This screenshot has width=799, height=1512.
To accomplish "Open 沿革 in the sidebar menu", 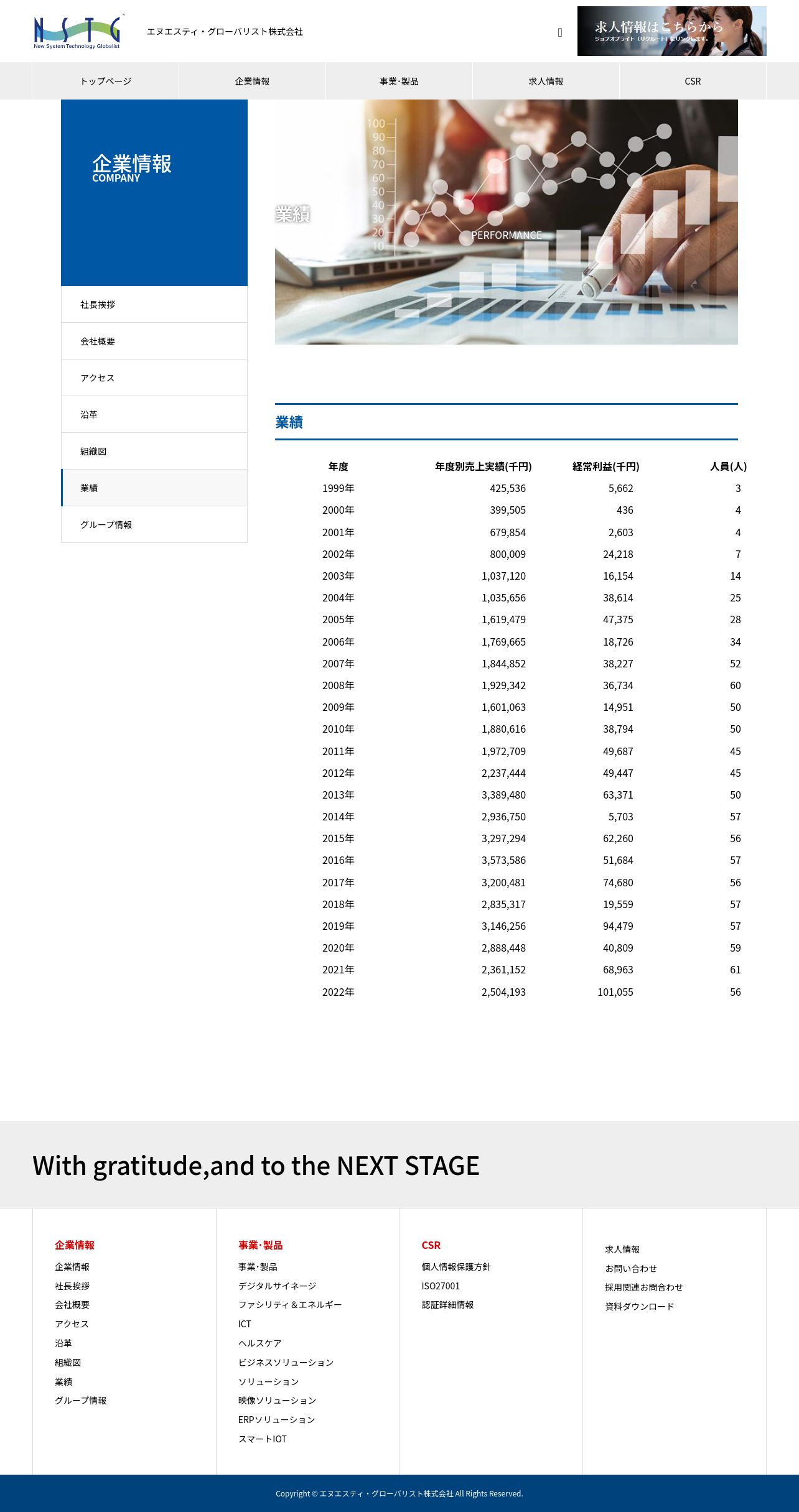I will tap(154, 414).
